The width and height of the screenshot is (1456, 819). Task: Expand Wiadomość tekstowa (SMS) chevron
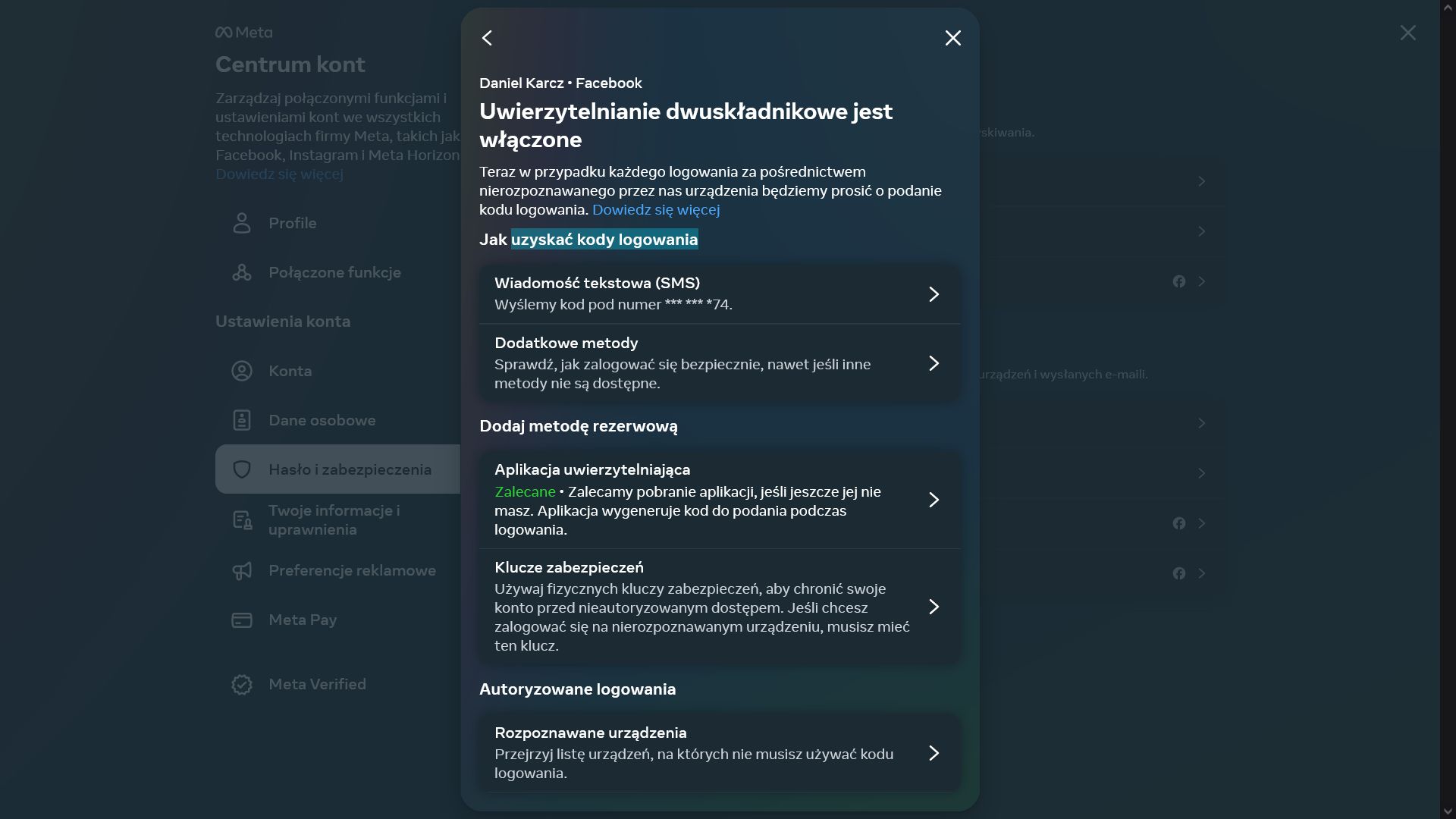[934, 294]
